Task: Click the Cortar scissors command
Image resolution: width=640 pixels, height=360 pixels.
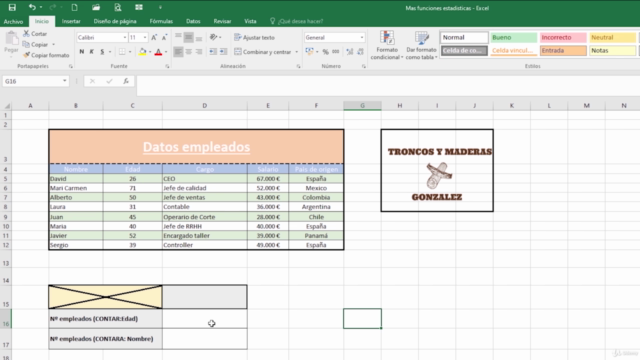Action: 35,34
